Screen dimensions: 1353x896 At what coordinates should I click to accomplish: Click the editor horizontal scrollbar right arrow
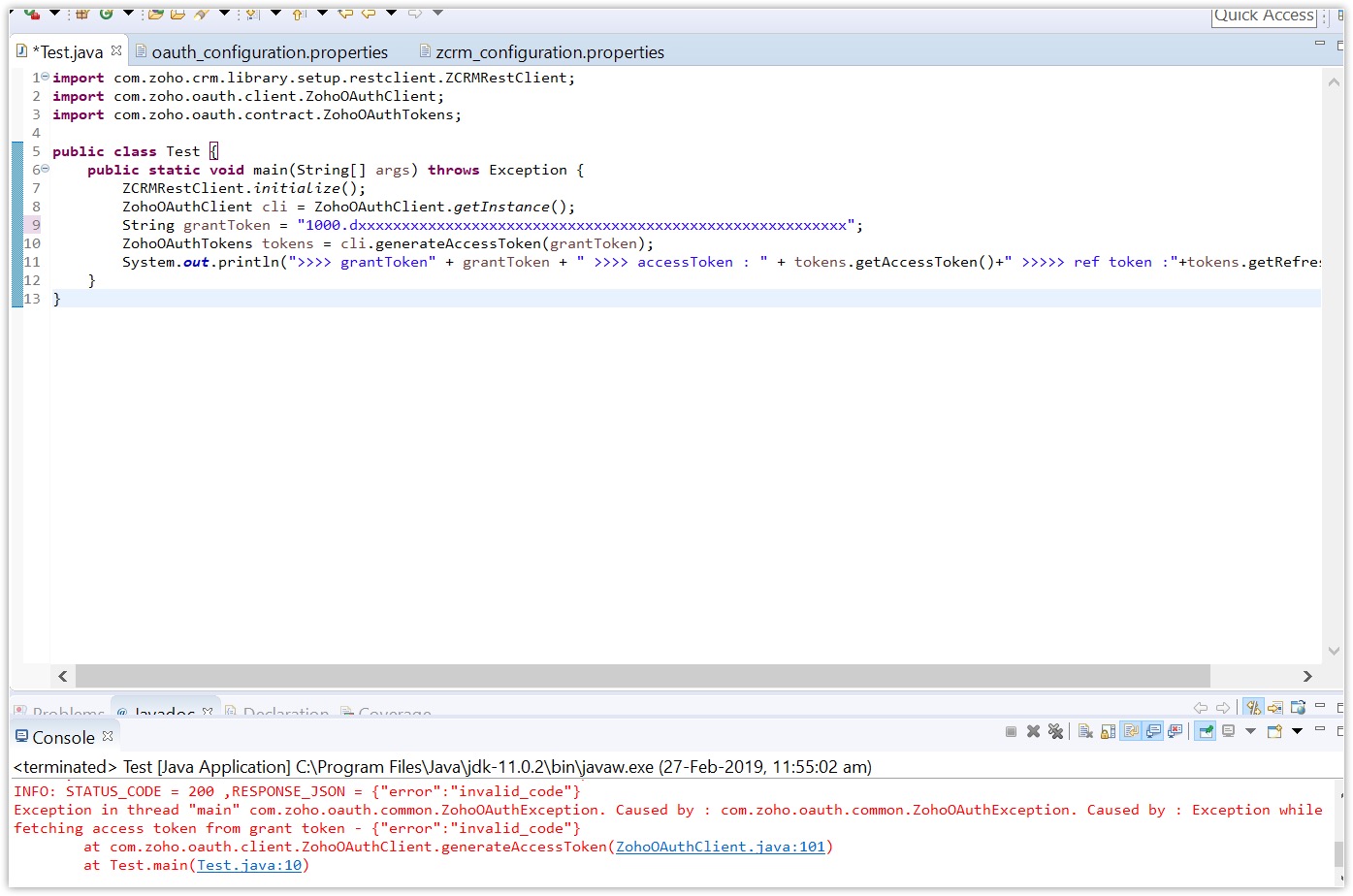coord(1307,676)
